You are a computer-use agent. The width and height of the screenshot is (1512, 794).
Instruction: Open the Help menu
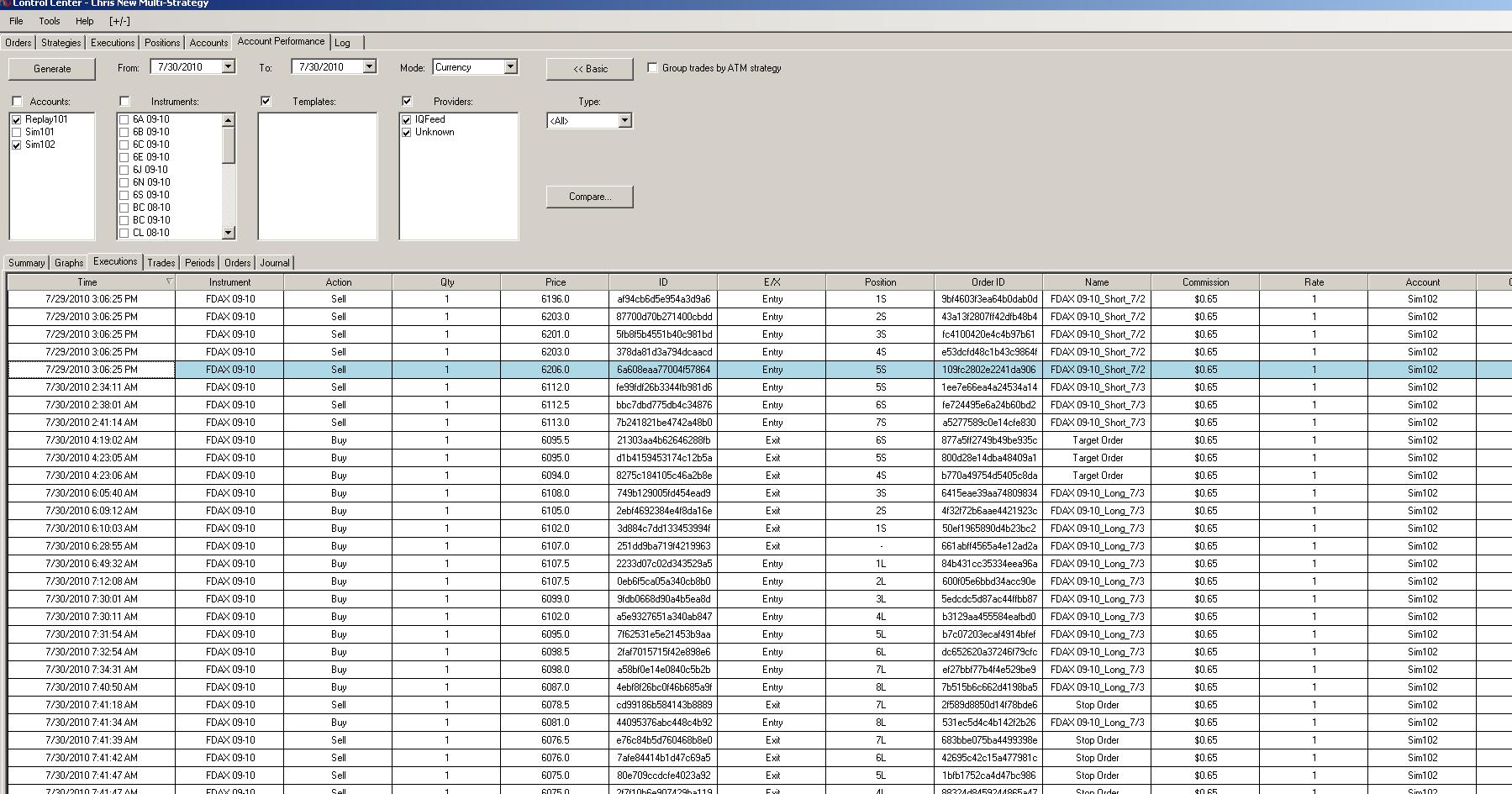click(x=85, y=21)
